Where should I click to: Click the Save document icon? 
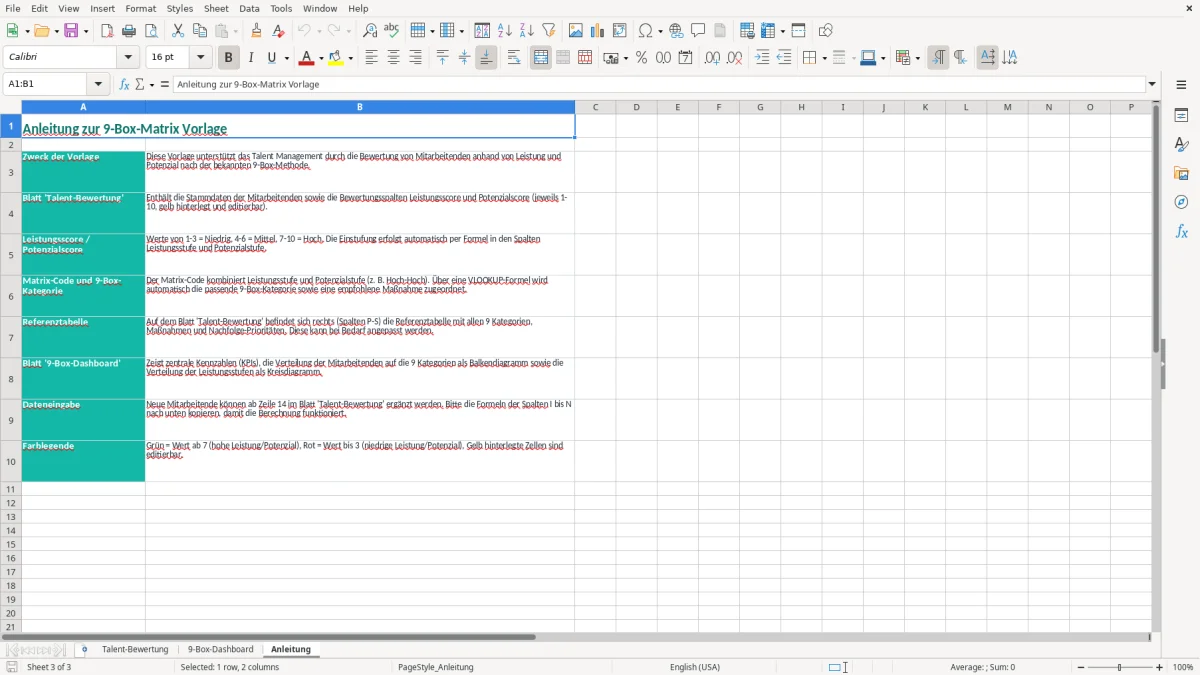[71, 31]
